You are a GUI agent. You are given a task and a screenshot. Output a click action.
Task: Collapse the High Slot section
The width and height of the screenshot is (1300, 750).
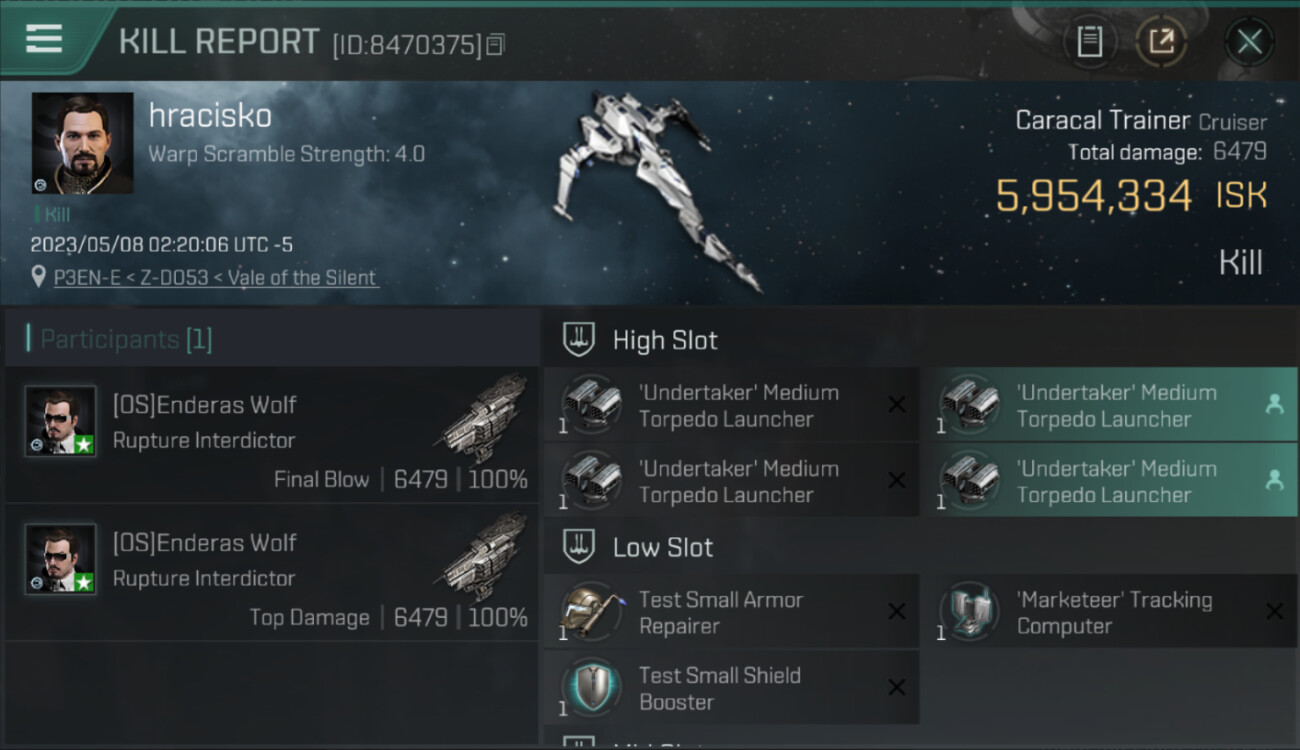point(579,340)
